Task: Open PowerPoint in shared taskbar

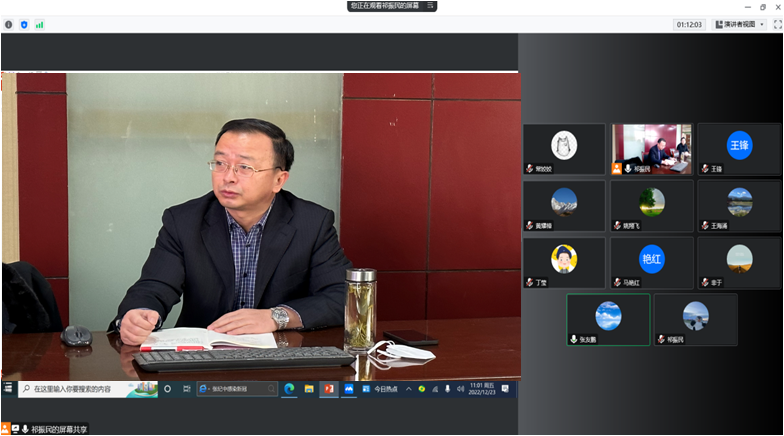Action: [x=329, y=388]
